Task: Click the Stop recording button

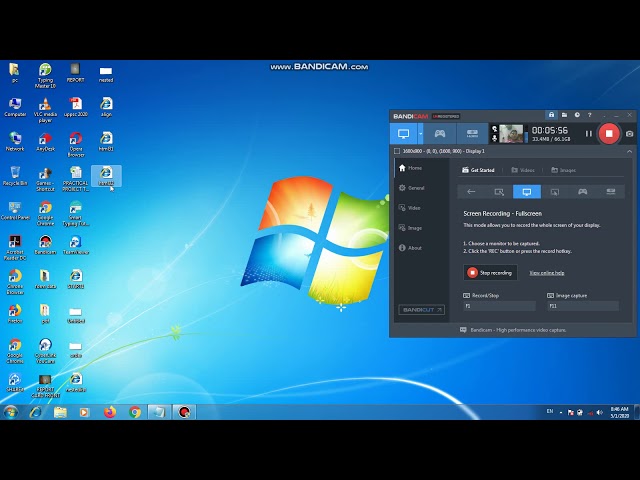Action: (x=490, y=272)
